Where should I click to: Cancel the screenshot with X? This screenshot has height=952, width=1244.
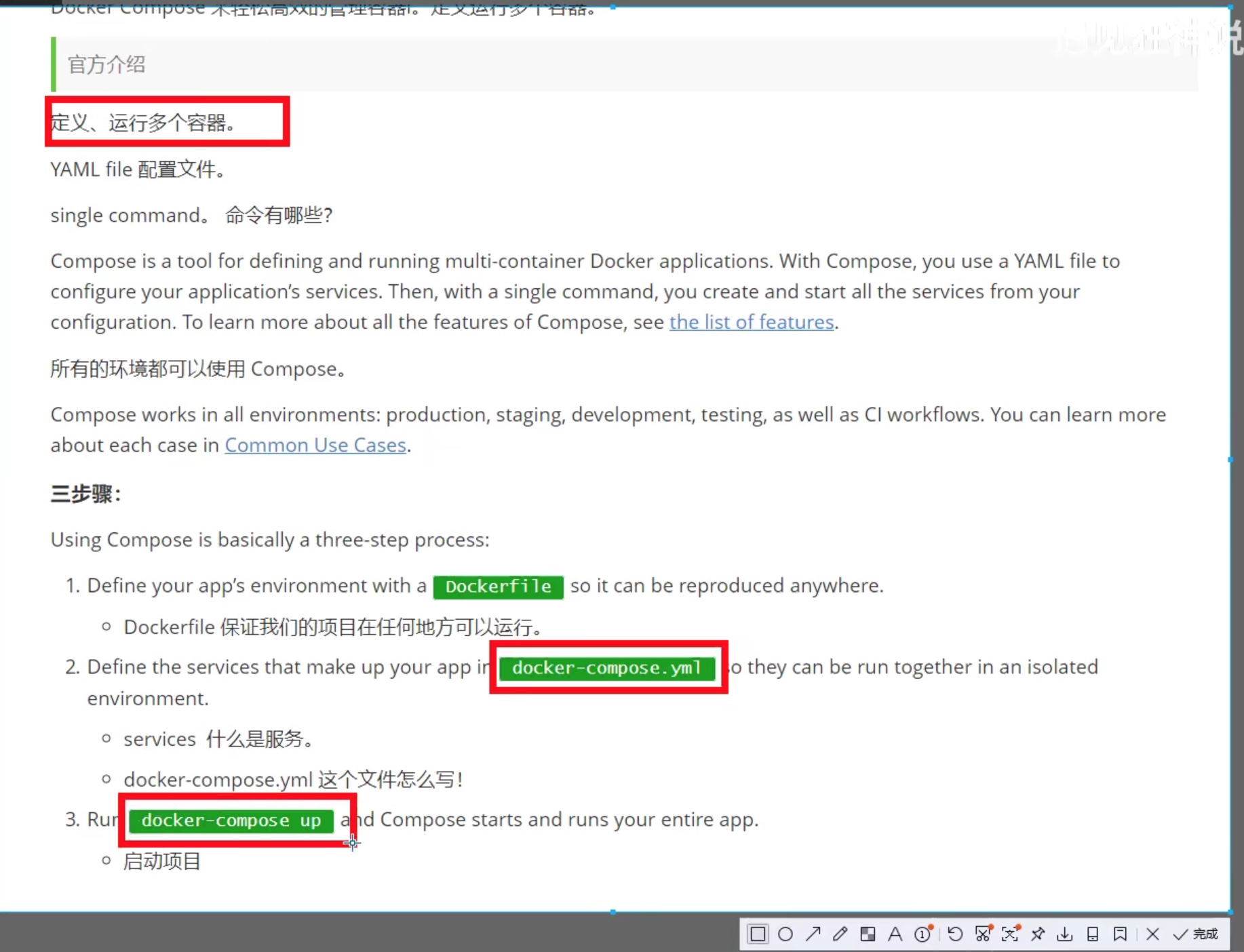click(1152, 934)
